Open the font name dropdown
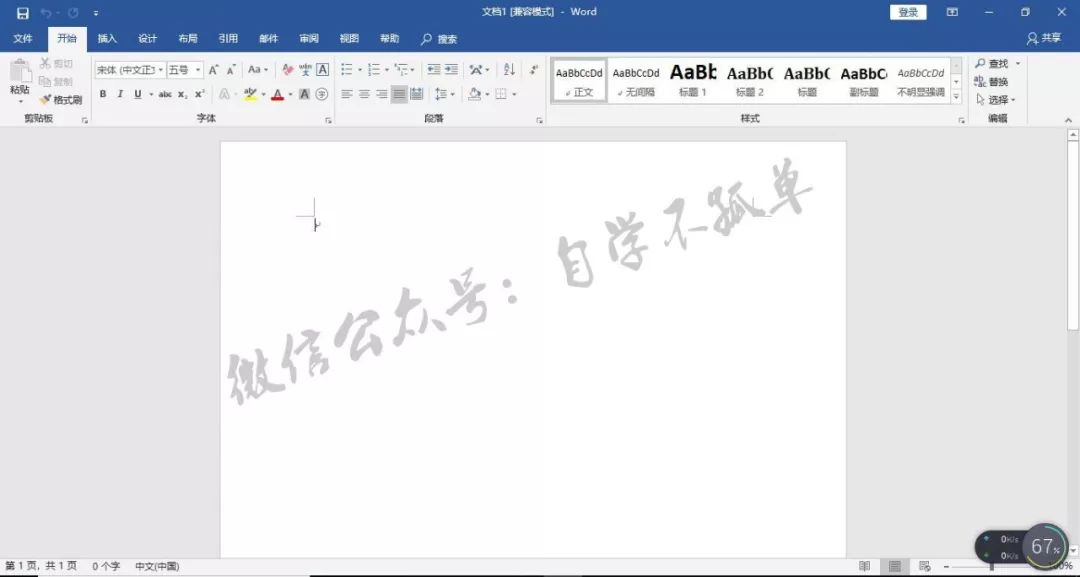 coord(160,70)
